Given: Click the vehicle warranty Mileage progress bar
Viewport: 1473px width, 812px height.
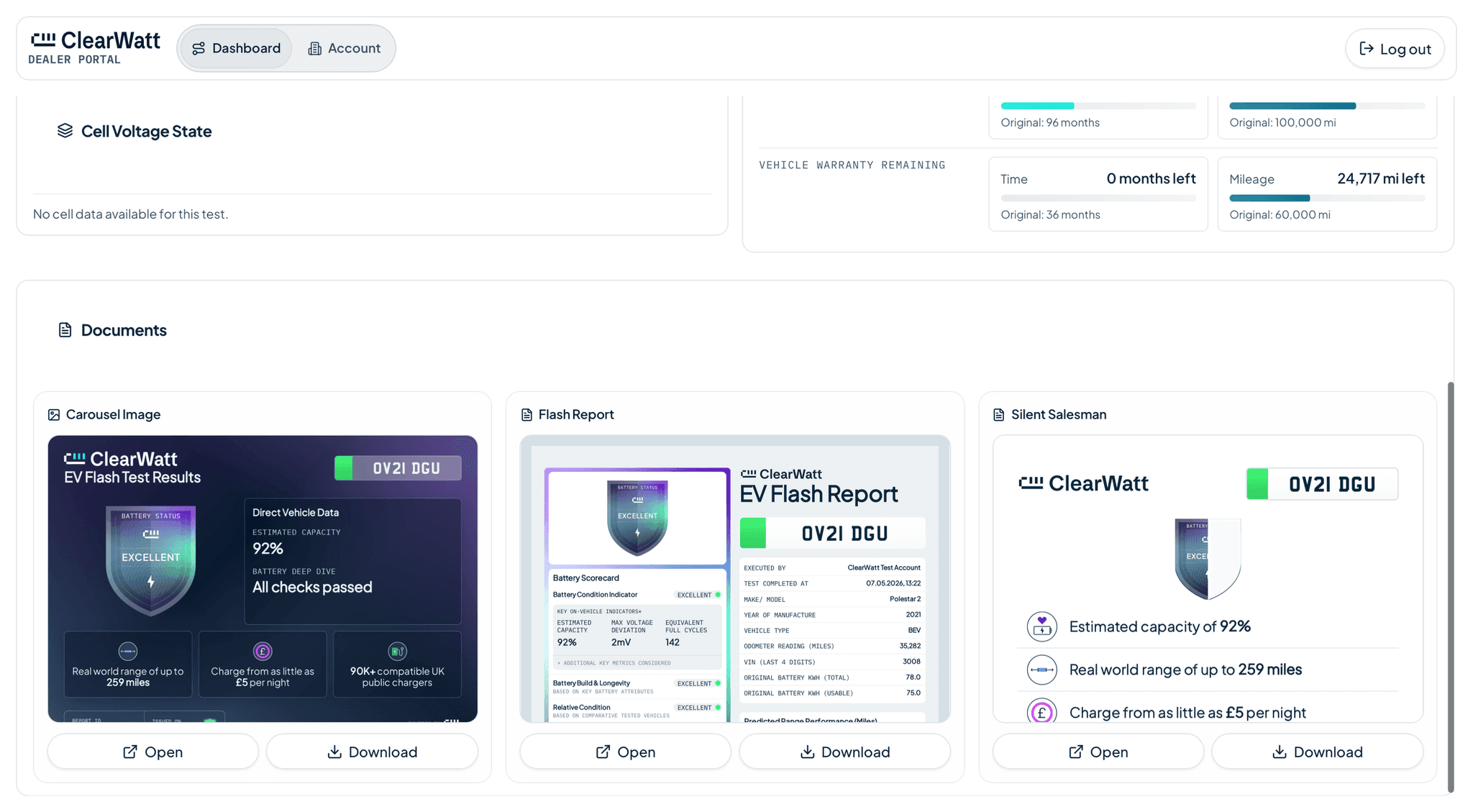Looking at the screenshot, I should (x=1327, y=198).
